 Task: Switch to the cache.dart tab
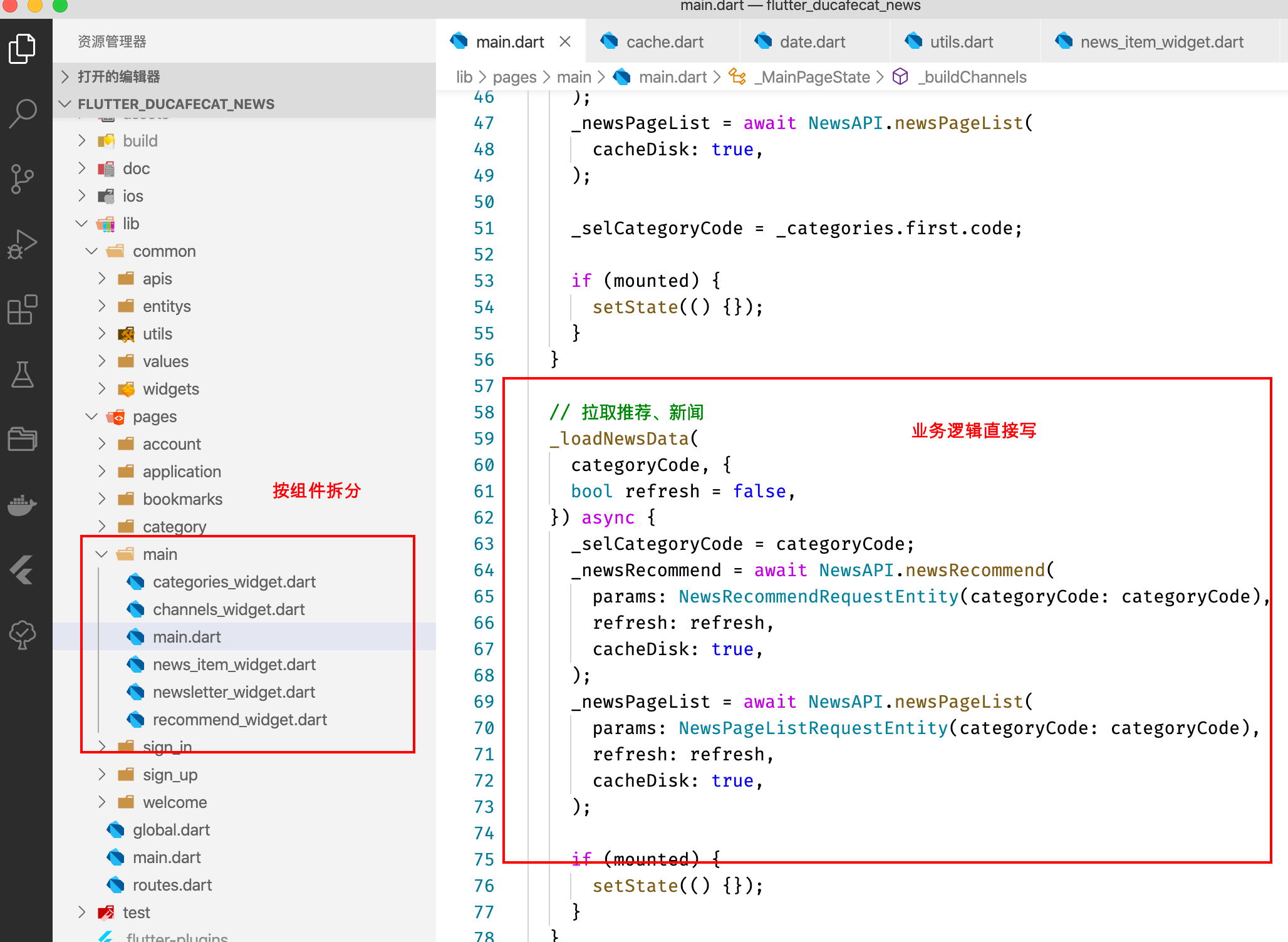tap(664, 41)
